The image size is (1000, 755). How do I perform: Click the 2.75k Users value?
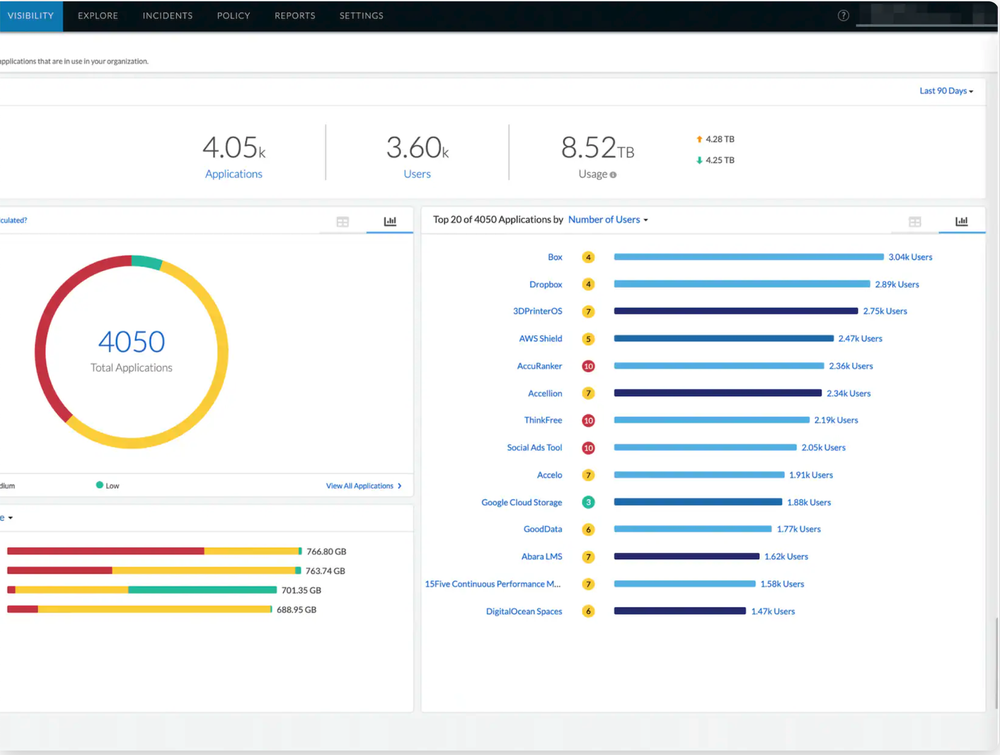click(885, 311)
